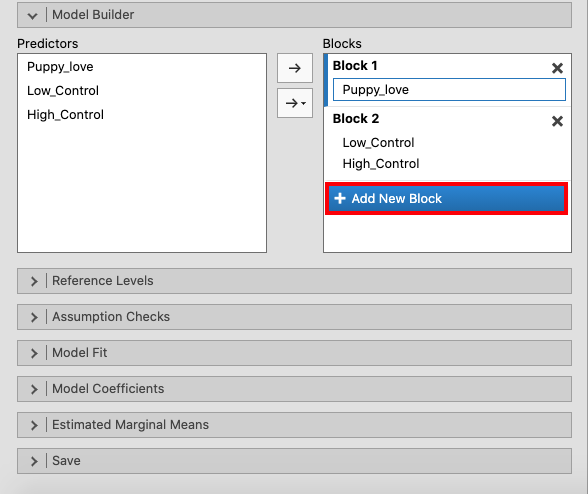Image resolution: width=588 pixels, height=494 pixels.
Task: Remove Block 1 with its X icon
Action: coord(557,68)
